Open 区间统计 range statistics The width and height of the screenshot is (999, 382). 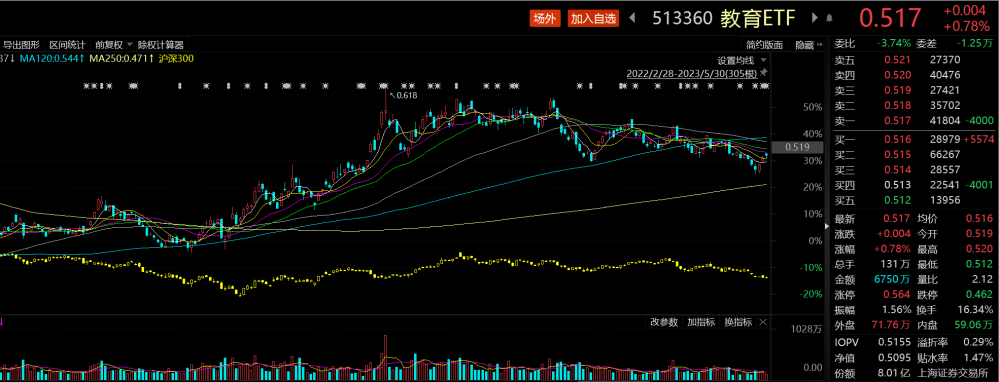pyautogui.click(x=68, y=45)
